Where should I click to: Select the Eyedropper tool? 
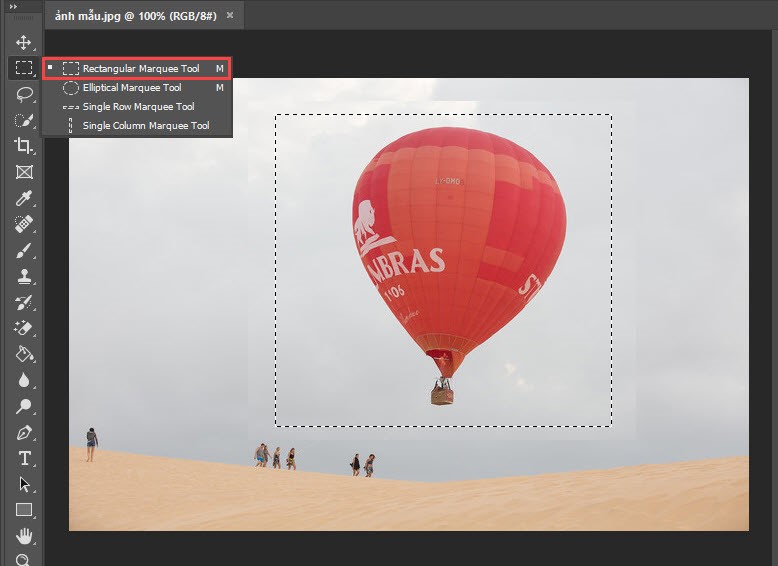click(x=23, y=198)
